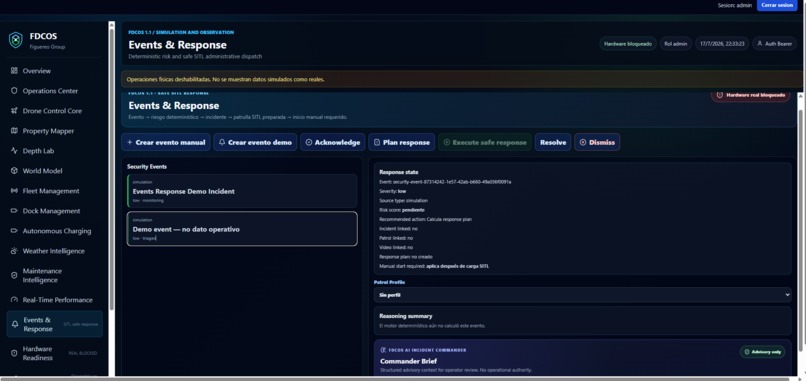Image resolution: width=806 pixels, height=381 pixels.
Task: Click the document icon on Plan response
Action: 377,142
